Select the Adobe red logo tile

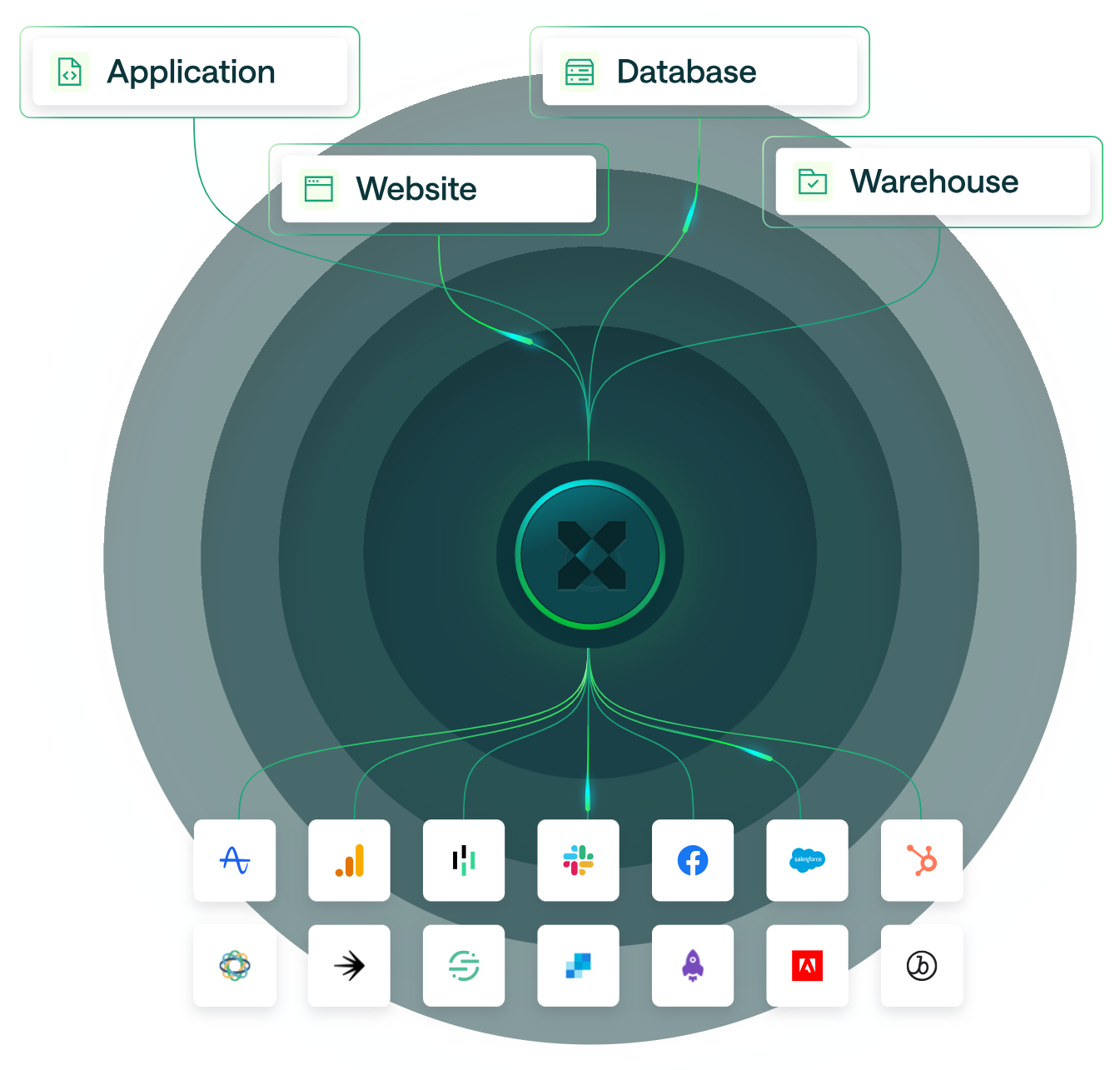coord(807,966)
